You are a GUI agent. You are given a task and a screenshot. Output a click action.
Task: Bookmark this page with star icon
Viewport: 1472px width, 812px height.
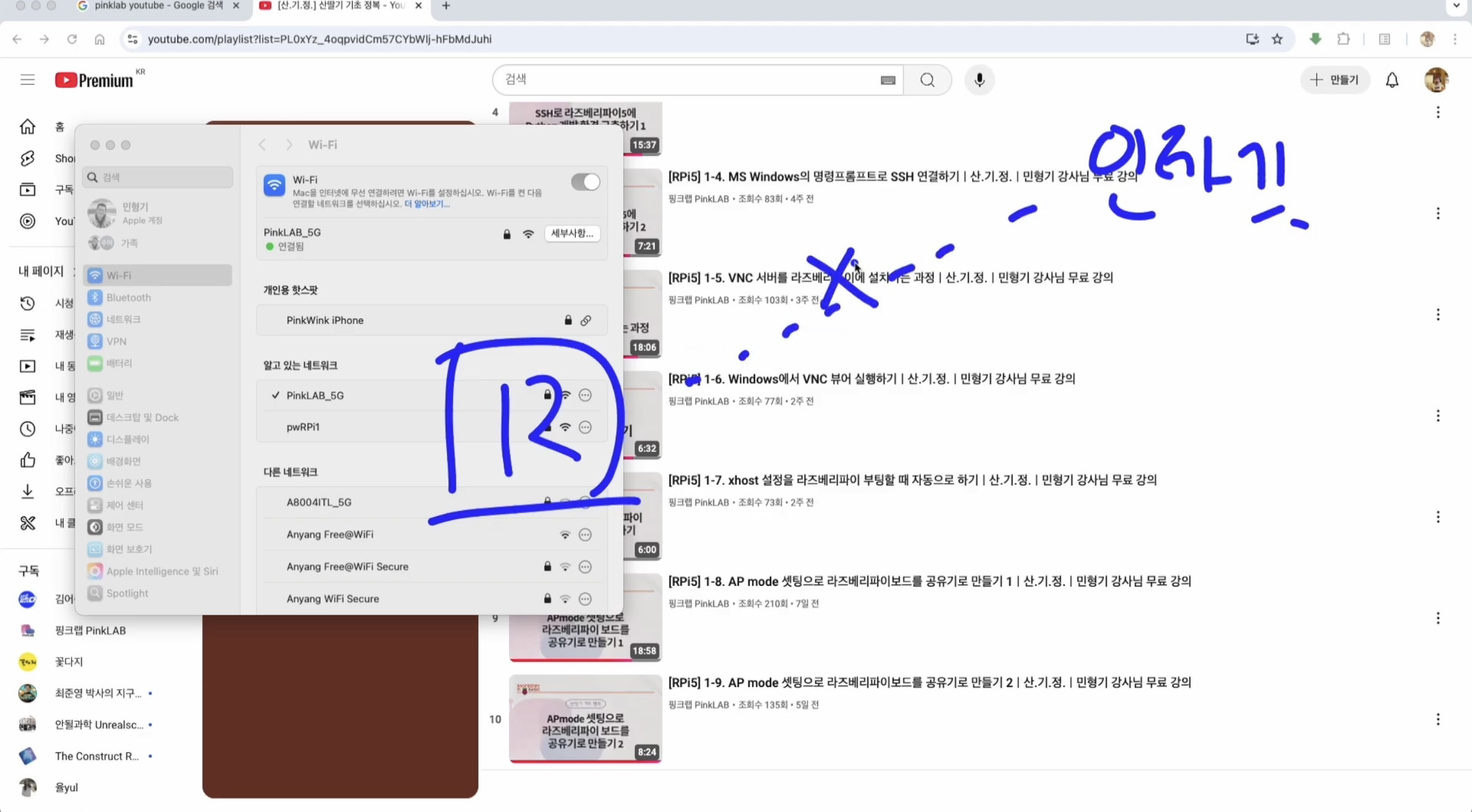(x=1277, y=39)
